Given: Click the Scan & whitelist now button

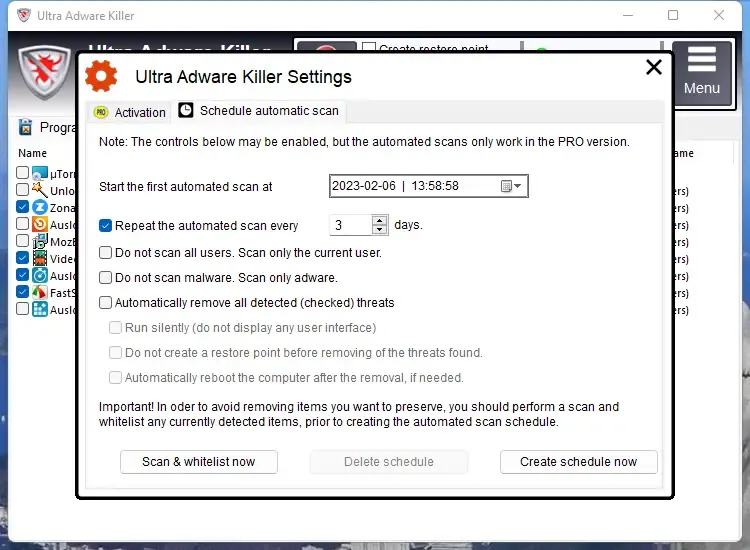Looking at the screenshot, I should click(x=199, y=462).
